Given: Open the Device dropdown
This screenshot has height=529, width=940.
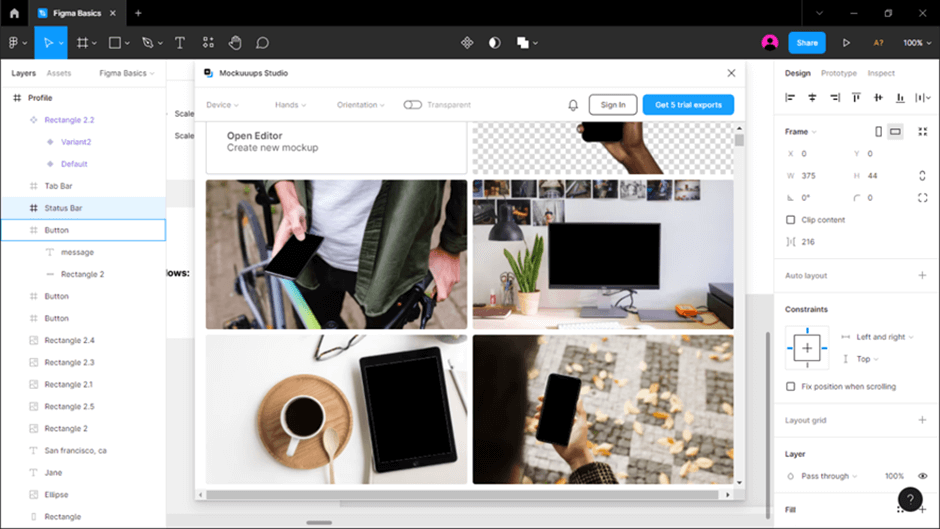Looking at the screenshot, I should [222, 105].
